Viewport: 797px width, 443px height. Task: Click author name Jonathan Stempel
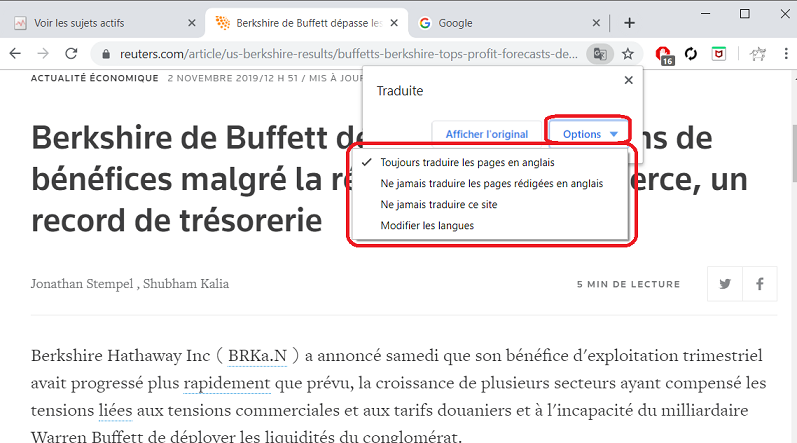(82, 284)
